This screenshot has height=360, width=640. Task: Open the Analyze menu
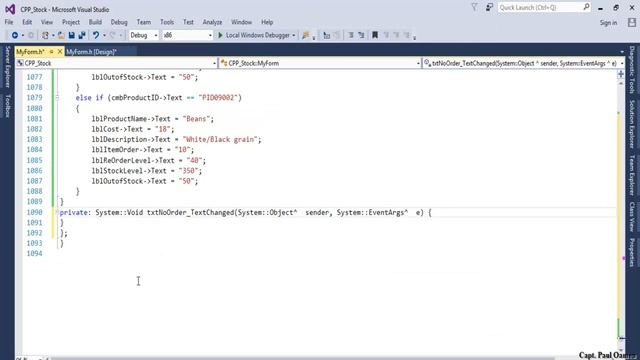(x=212, y=22)
